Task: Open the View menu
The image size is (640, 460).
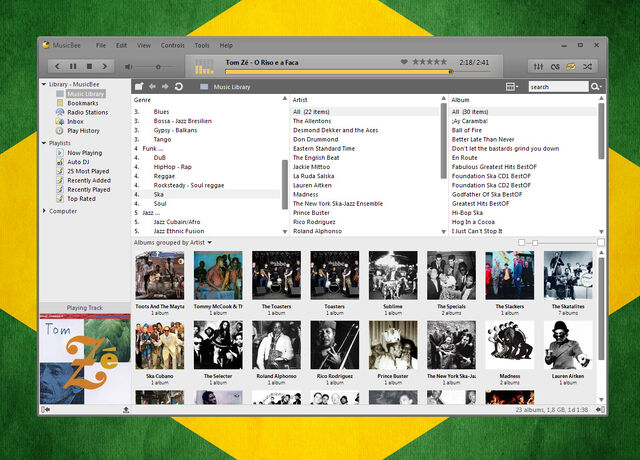Action: (x=144, y=45)
